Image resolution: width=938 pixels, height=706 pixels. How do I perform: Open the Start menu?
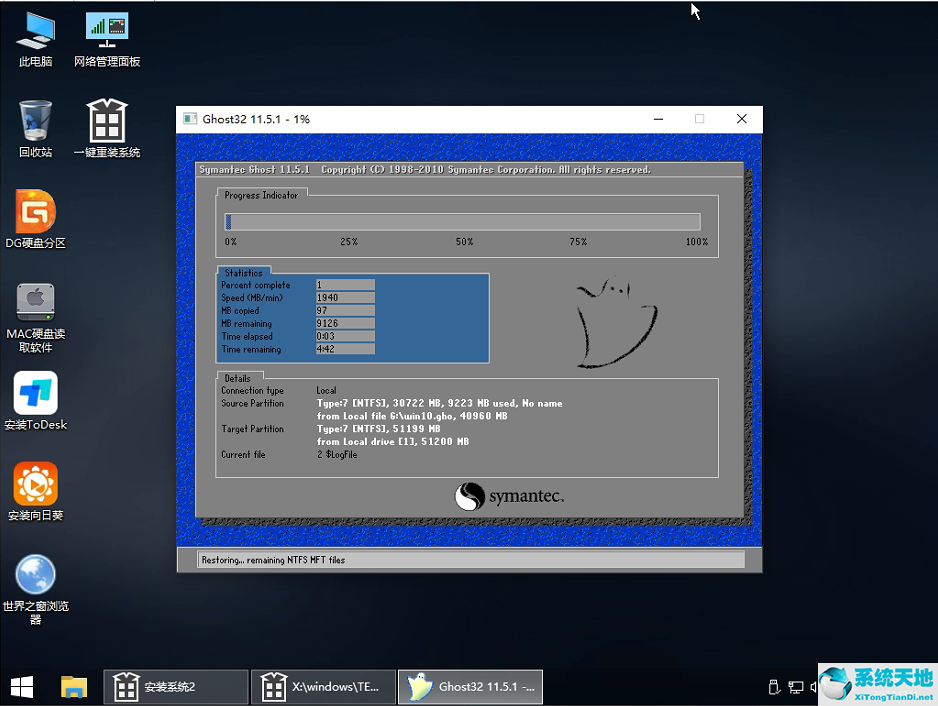(x=20, y=687)
